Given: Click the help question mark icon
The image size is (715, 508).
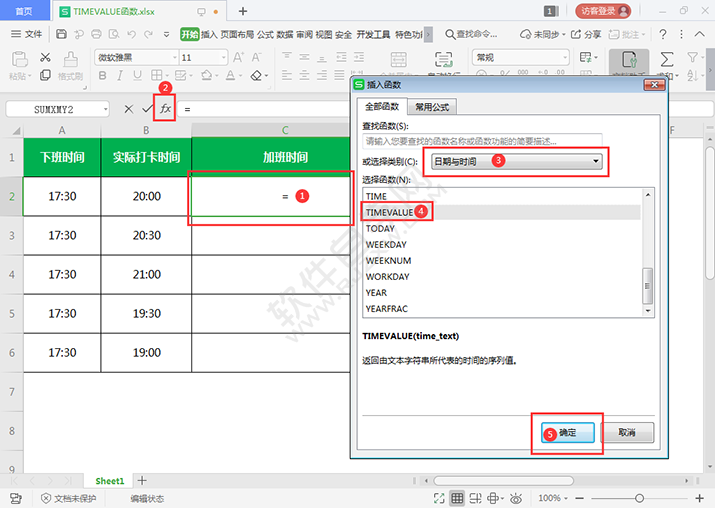Looking at the screenshot, I should pos(663,34).
